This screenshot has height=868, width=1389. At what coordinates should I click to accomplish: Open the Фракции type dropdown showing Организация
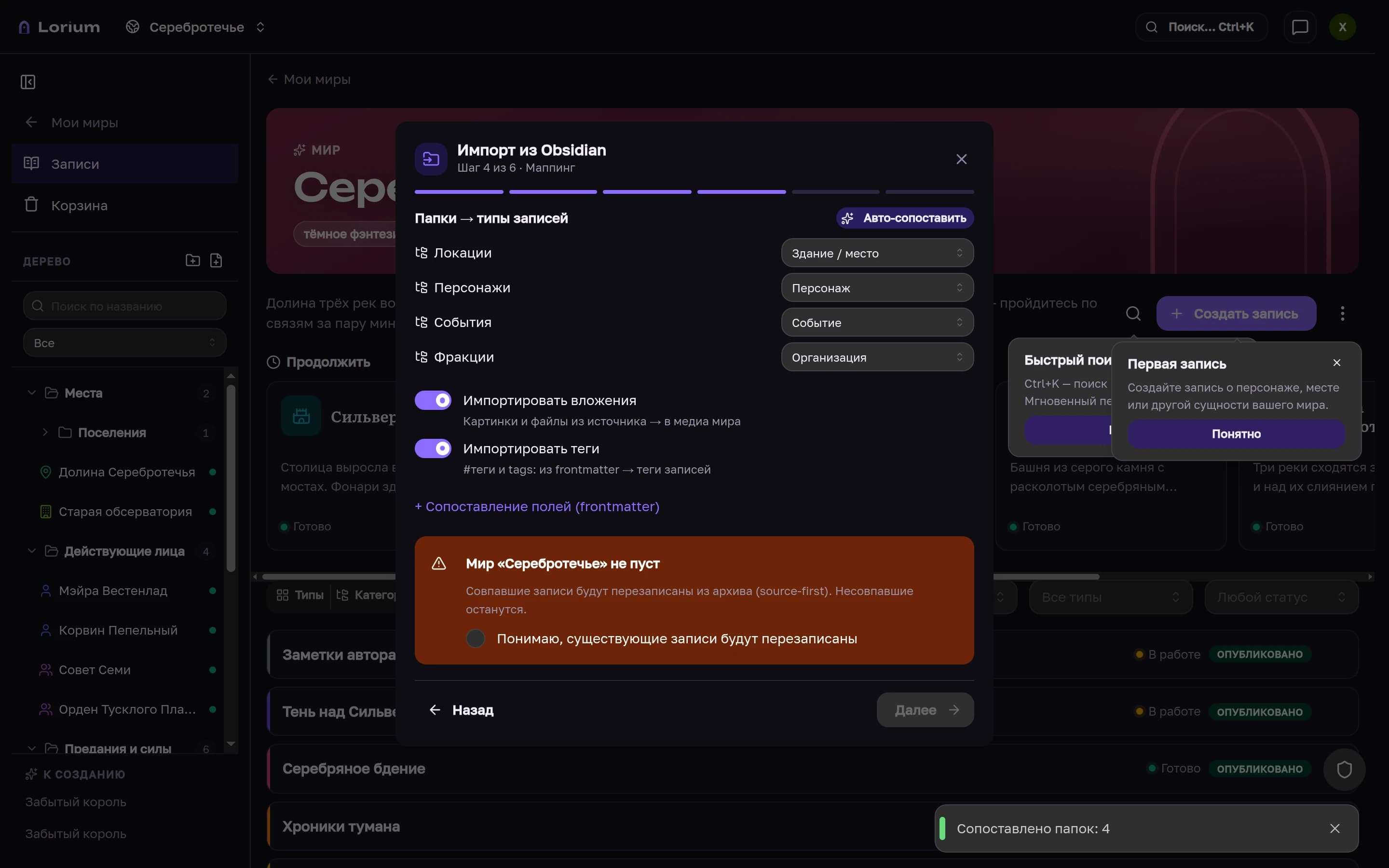click(877, 357)
